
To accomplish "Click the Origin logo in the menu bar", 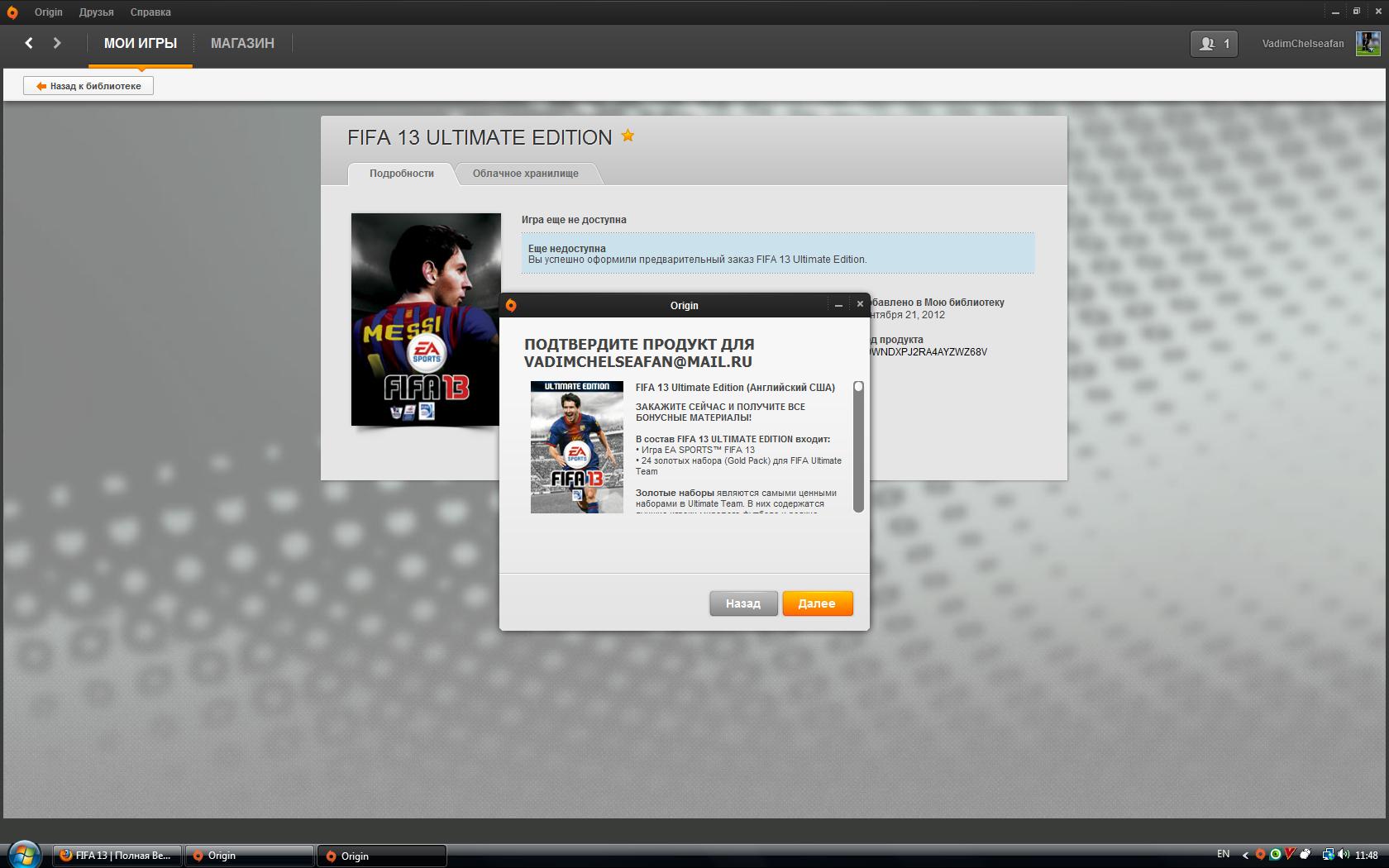I will click(12, 12).
